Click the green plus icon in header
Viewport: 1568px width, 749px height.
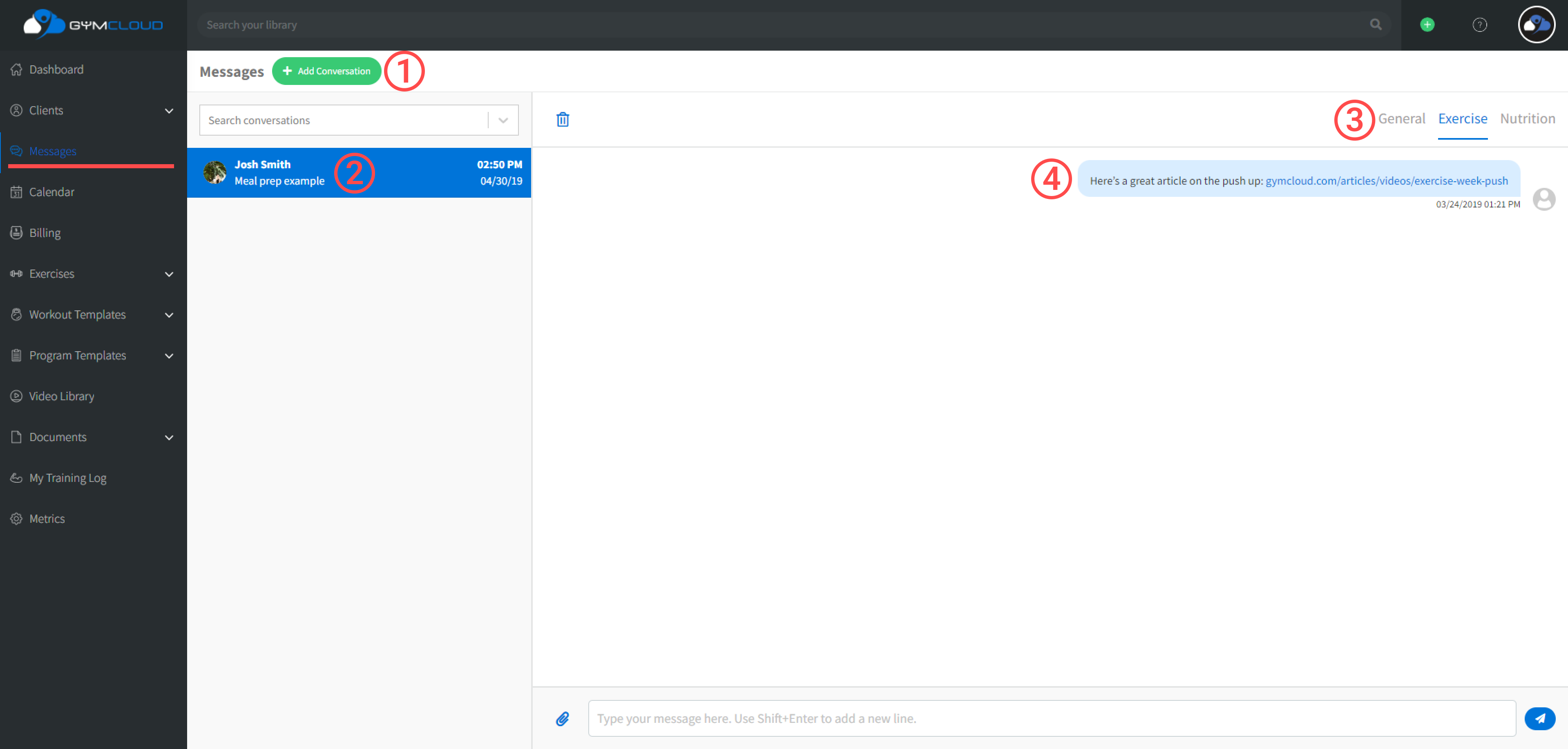(x=1427, y=25)
